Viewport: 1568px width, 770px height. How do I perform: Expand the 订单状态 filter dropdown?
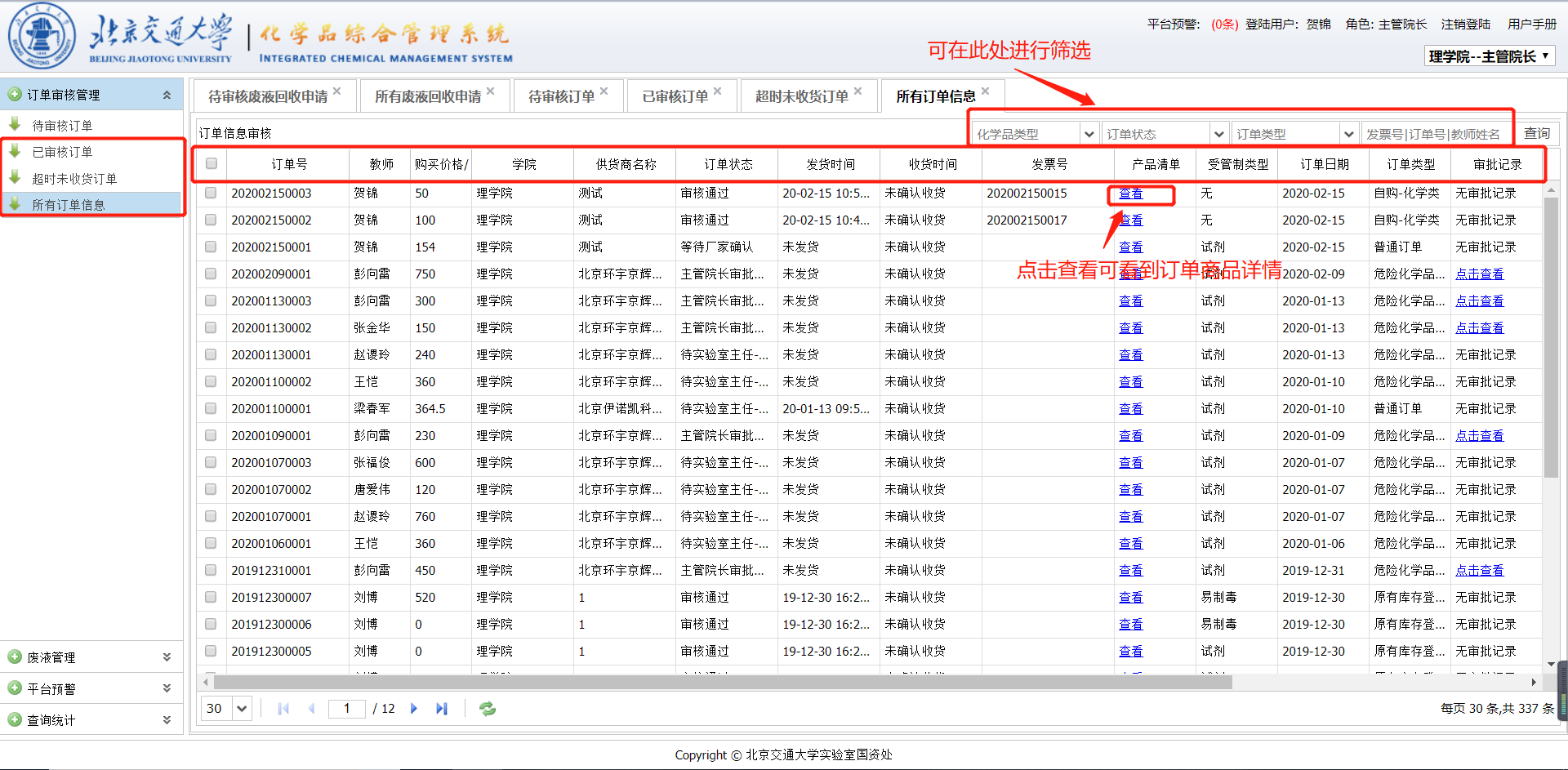[1218, 134]
